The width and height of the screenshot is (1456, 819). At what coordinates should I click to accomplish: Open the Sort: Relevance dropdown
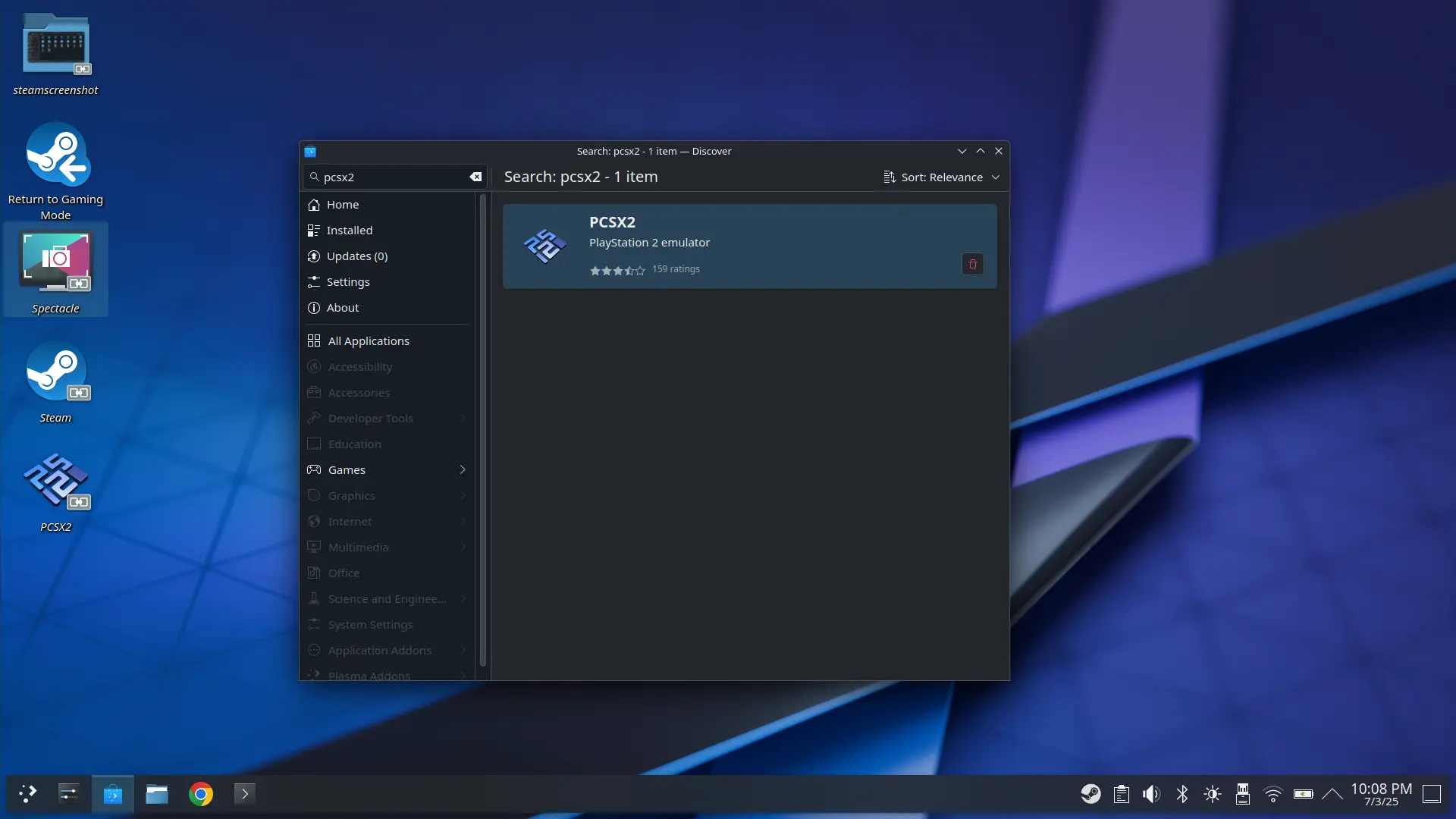point(941,177)
